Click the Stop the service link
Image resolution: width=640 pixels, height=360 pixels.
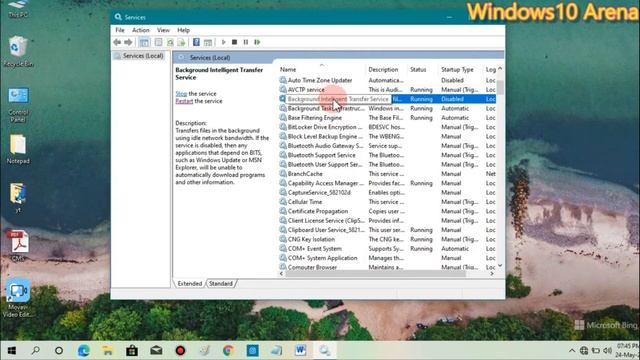tap(181, 93)
